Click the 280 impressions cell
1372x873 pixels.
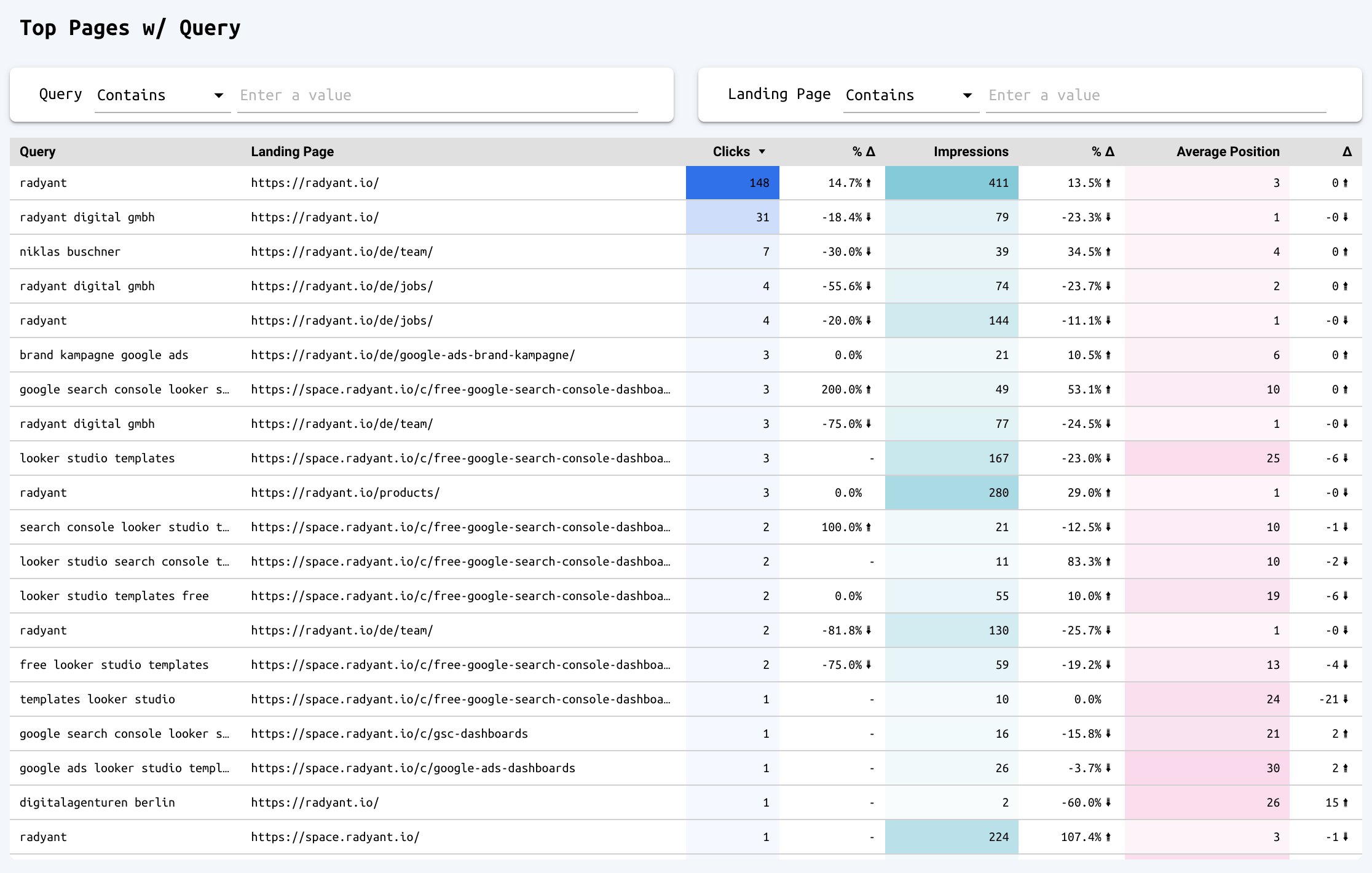[952, 492]
